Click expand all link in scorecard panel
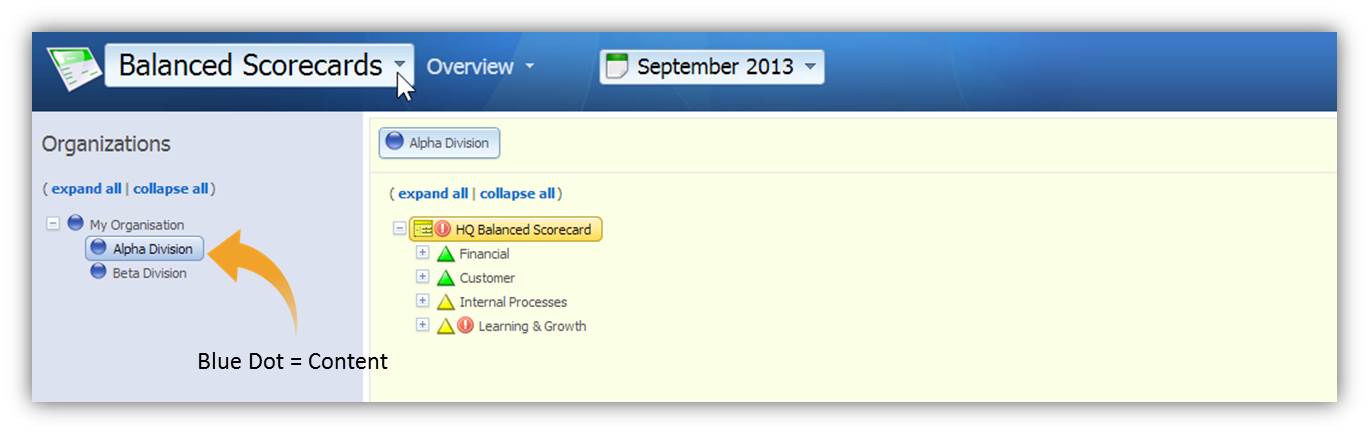The width and height of the screenshot is (1369, 434). 433,194
